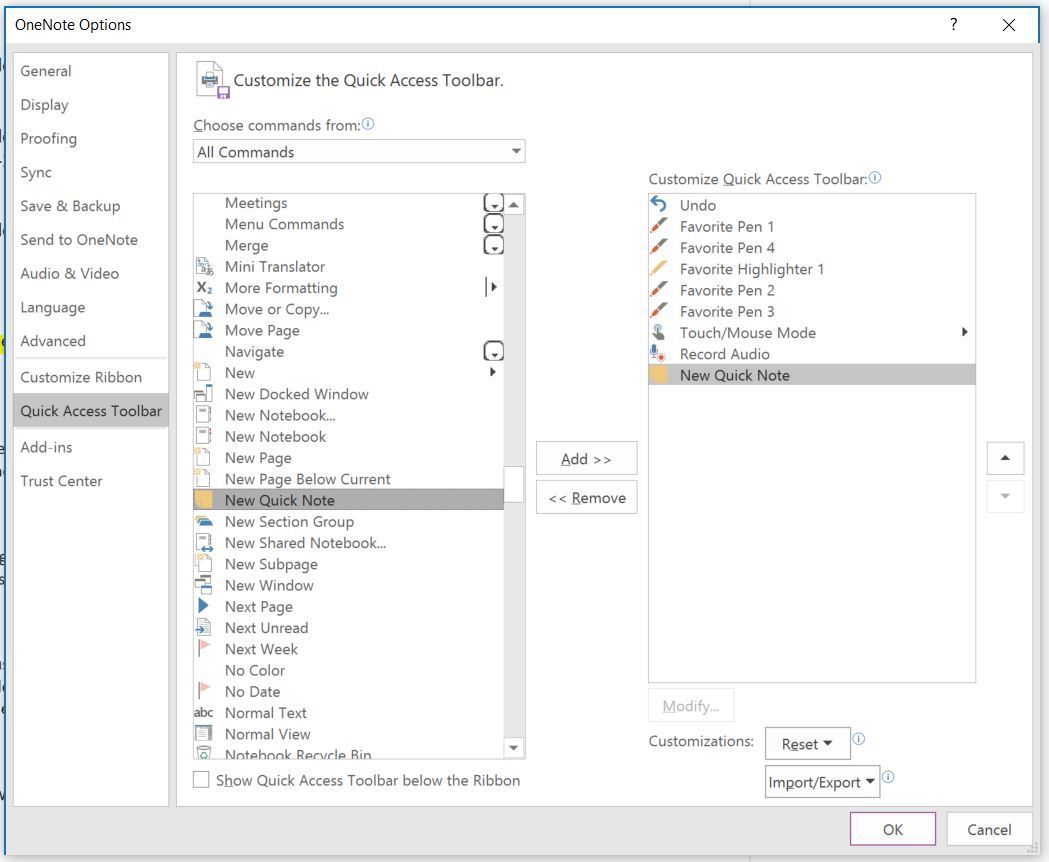Click the Favorite Highlighter 1 icon
Viewport: 1049px width, 862px height.
click(x=659, y=268)
